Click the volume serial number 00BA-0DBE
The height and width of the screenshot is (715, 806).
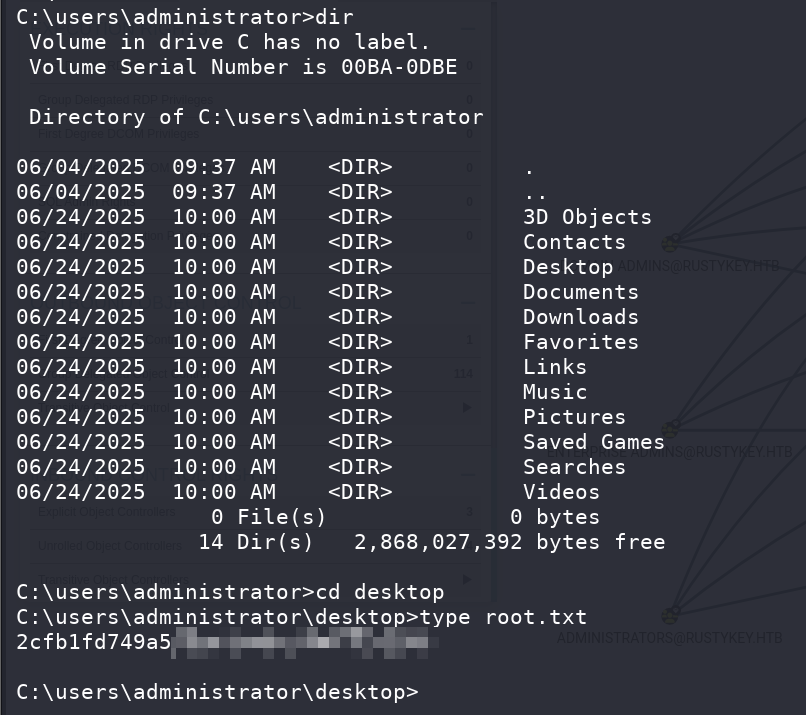[399, 67]
